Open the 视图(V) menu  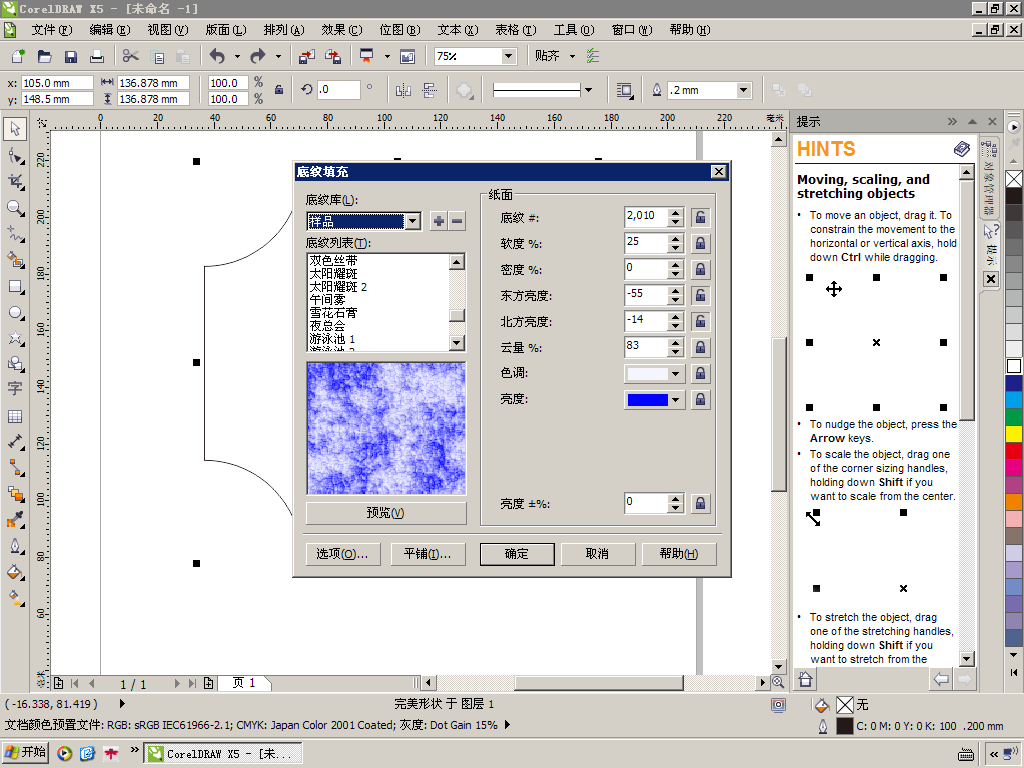coord(168,30)
